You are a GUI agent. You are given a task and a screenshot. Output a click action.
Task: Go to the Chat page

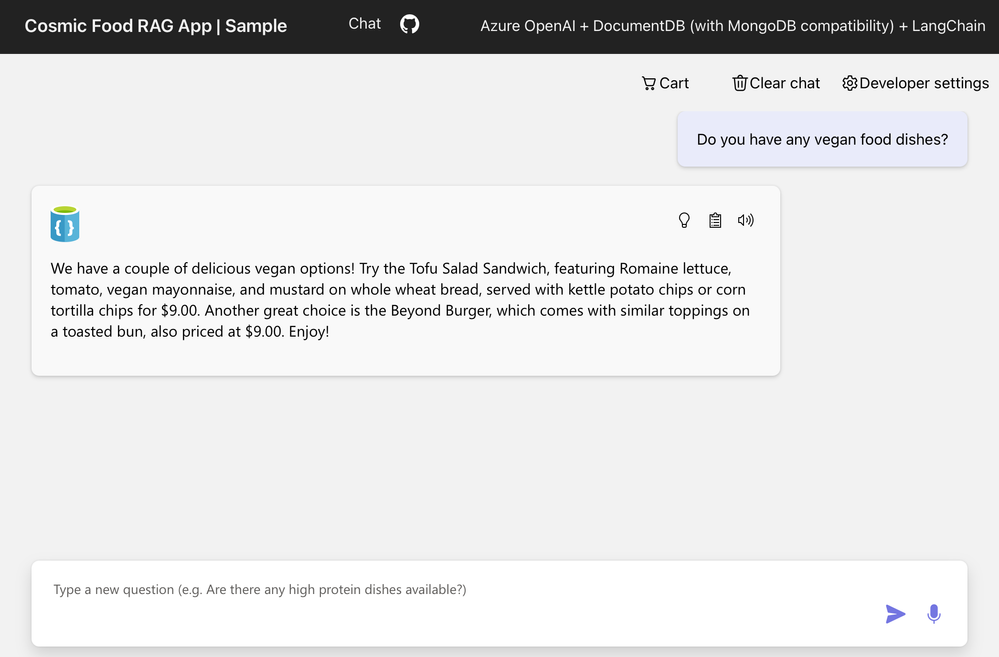point(364,24)
